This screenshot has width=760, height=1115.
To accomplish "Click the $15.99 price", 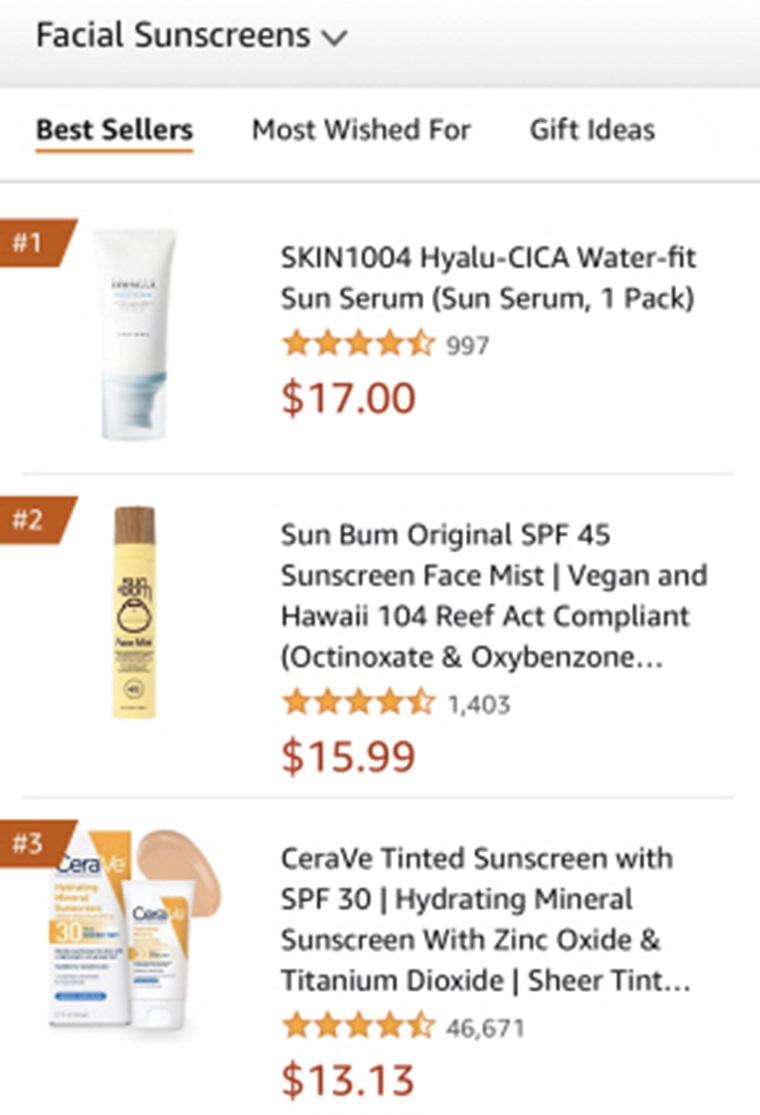I will [348, 756].
